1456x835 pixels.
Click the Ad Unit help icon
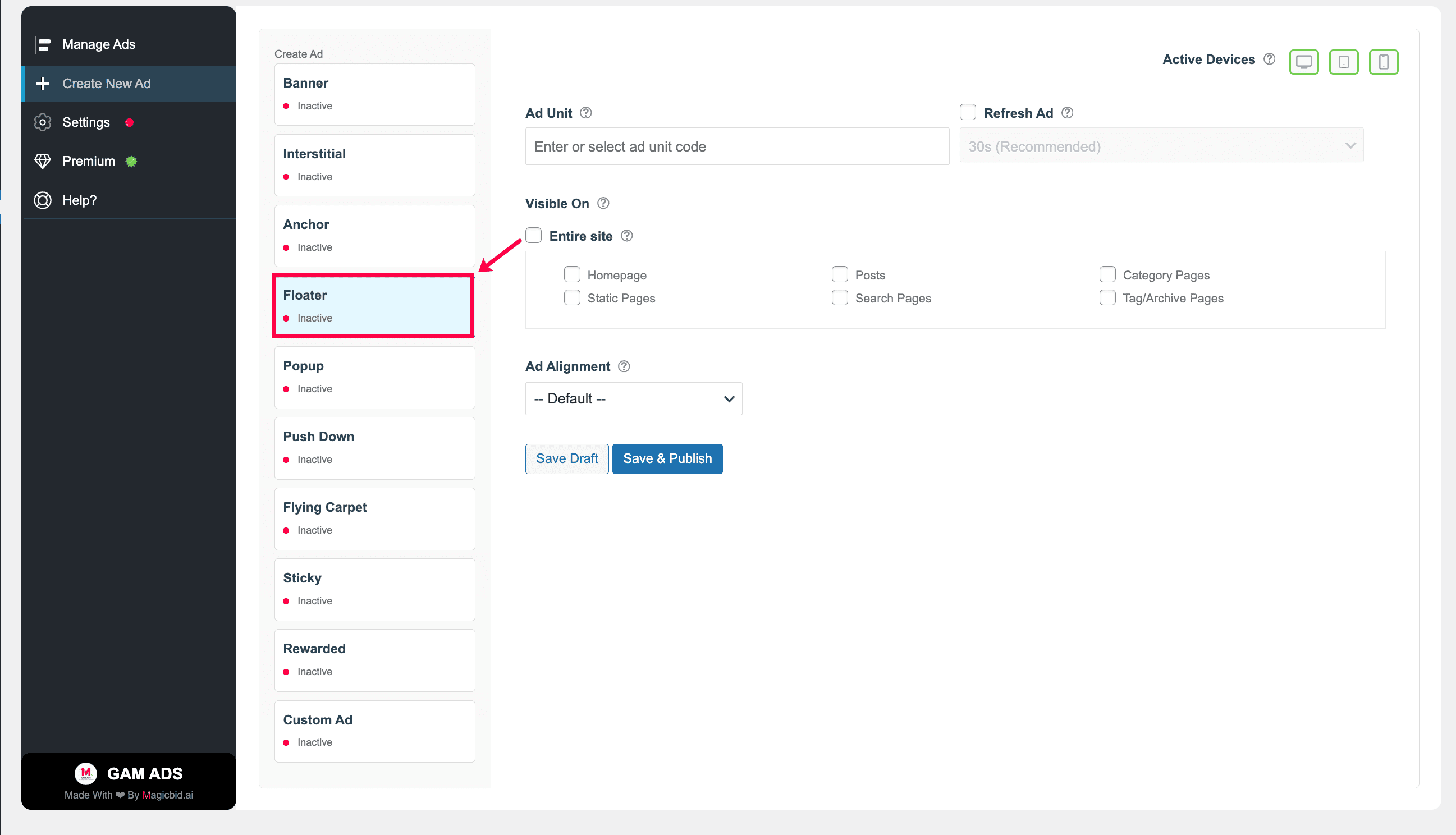click(585, 113)
